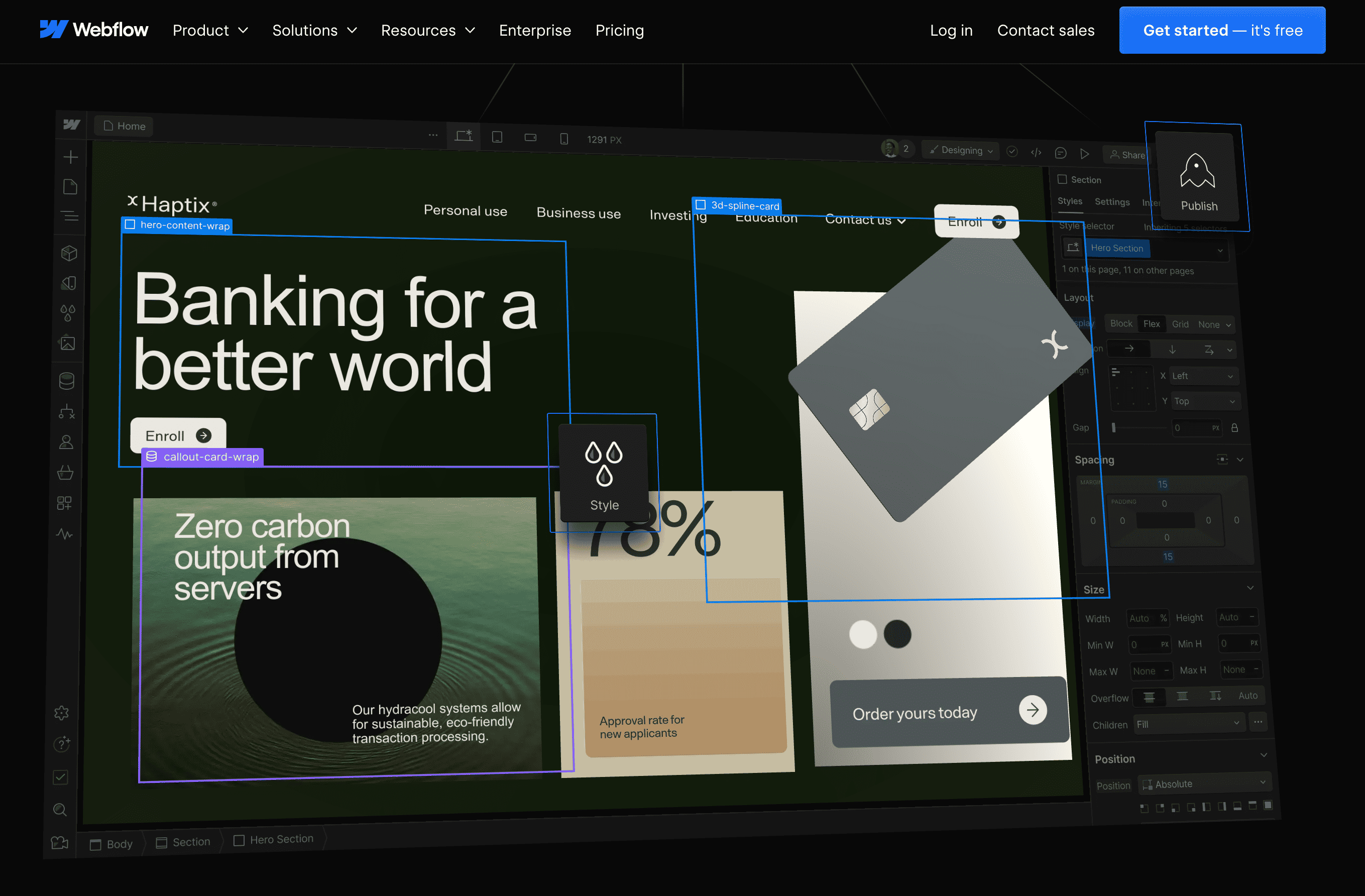Switch to the Settings tab
1365x896 pixels.
[x=1111, y=202]
